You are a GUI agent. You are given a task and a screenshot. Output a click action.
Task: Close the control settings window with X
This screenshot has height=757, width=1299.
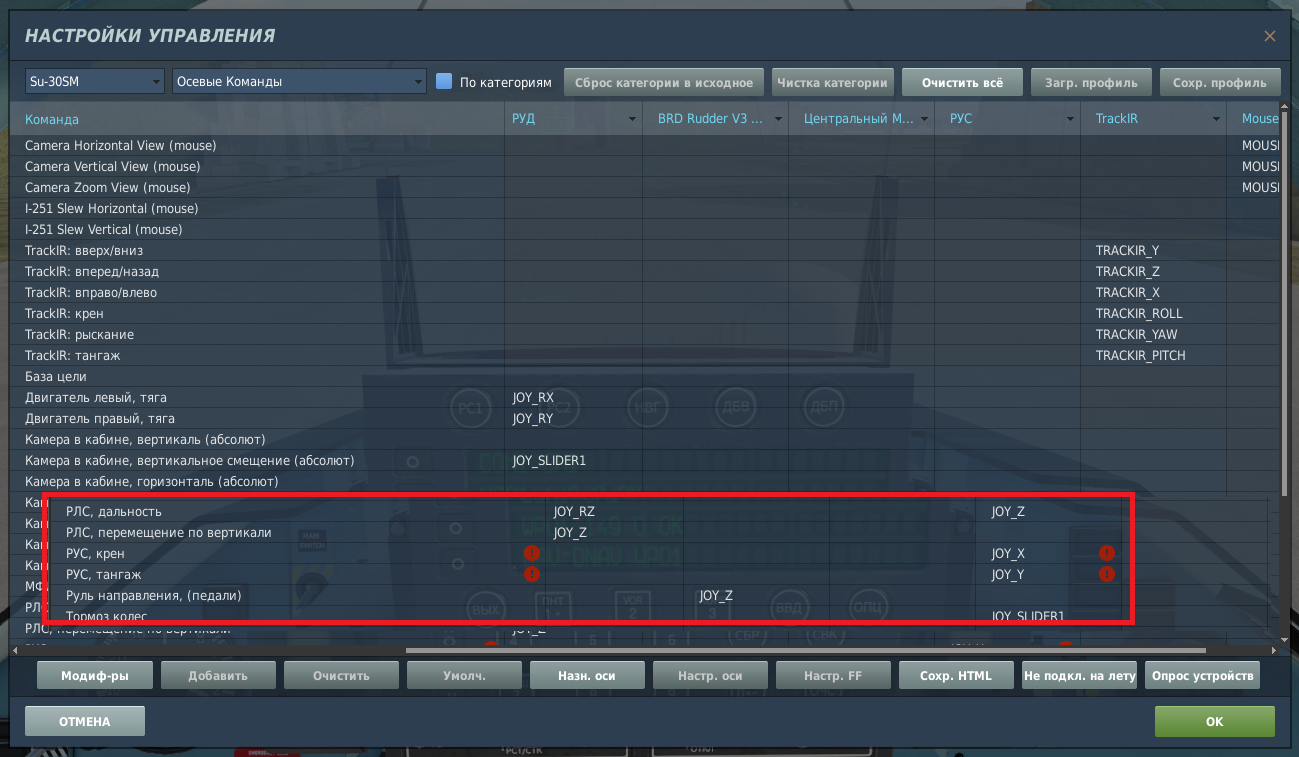coord(1270,36)
